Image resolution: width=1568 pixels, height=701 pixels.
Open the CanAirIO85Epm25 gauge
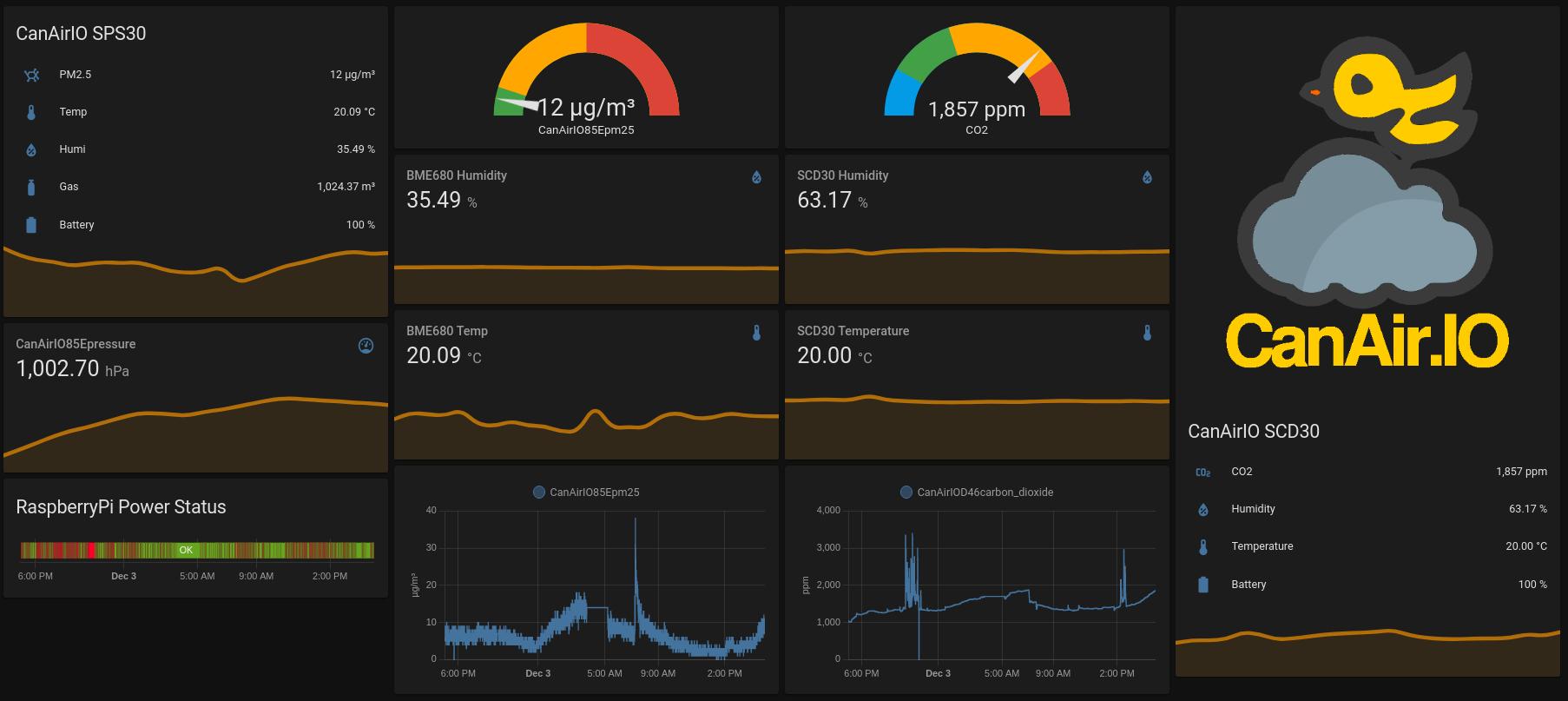[586, 76]
